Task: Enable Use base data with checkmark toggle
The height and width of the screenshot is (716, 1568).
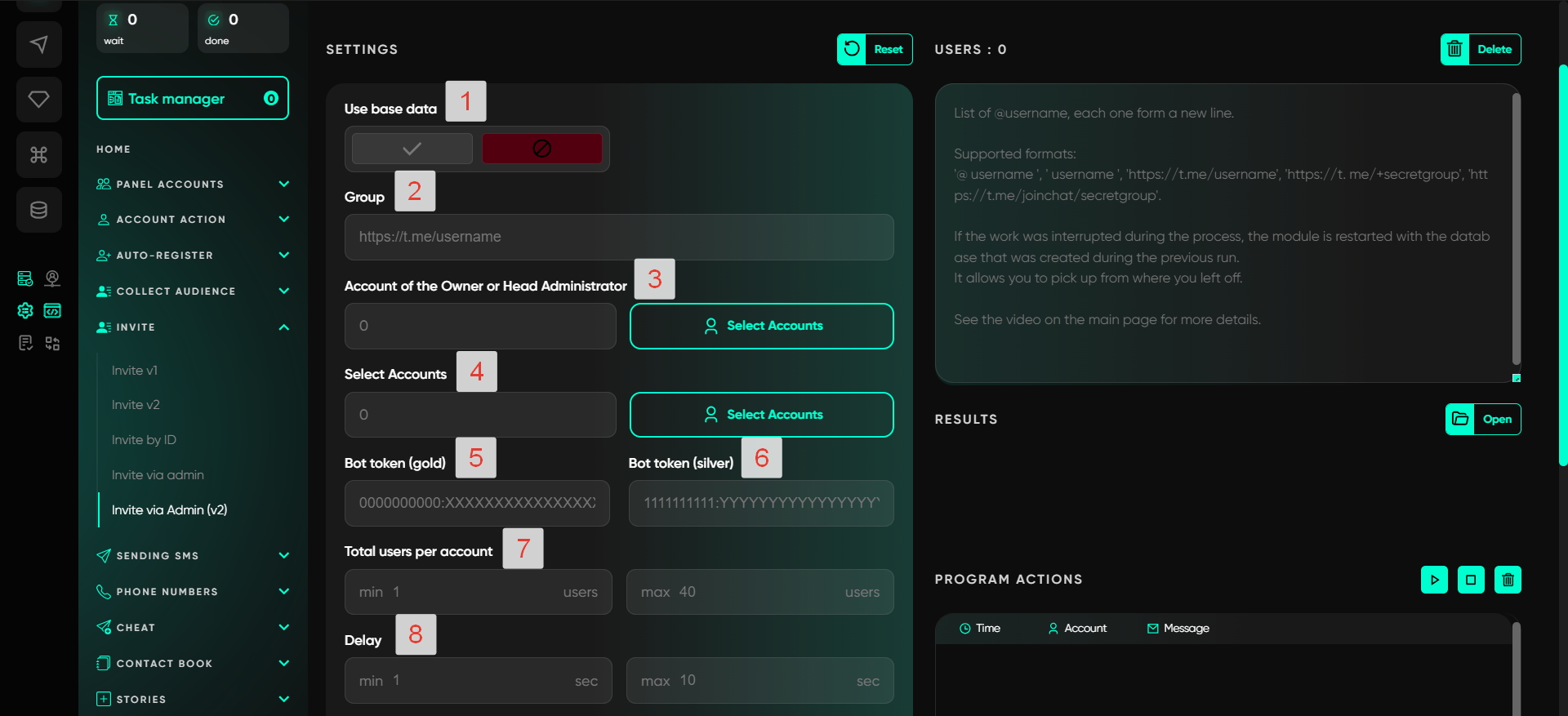Action: click(412, 149)
